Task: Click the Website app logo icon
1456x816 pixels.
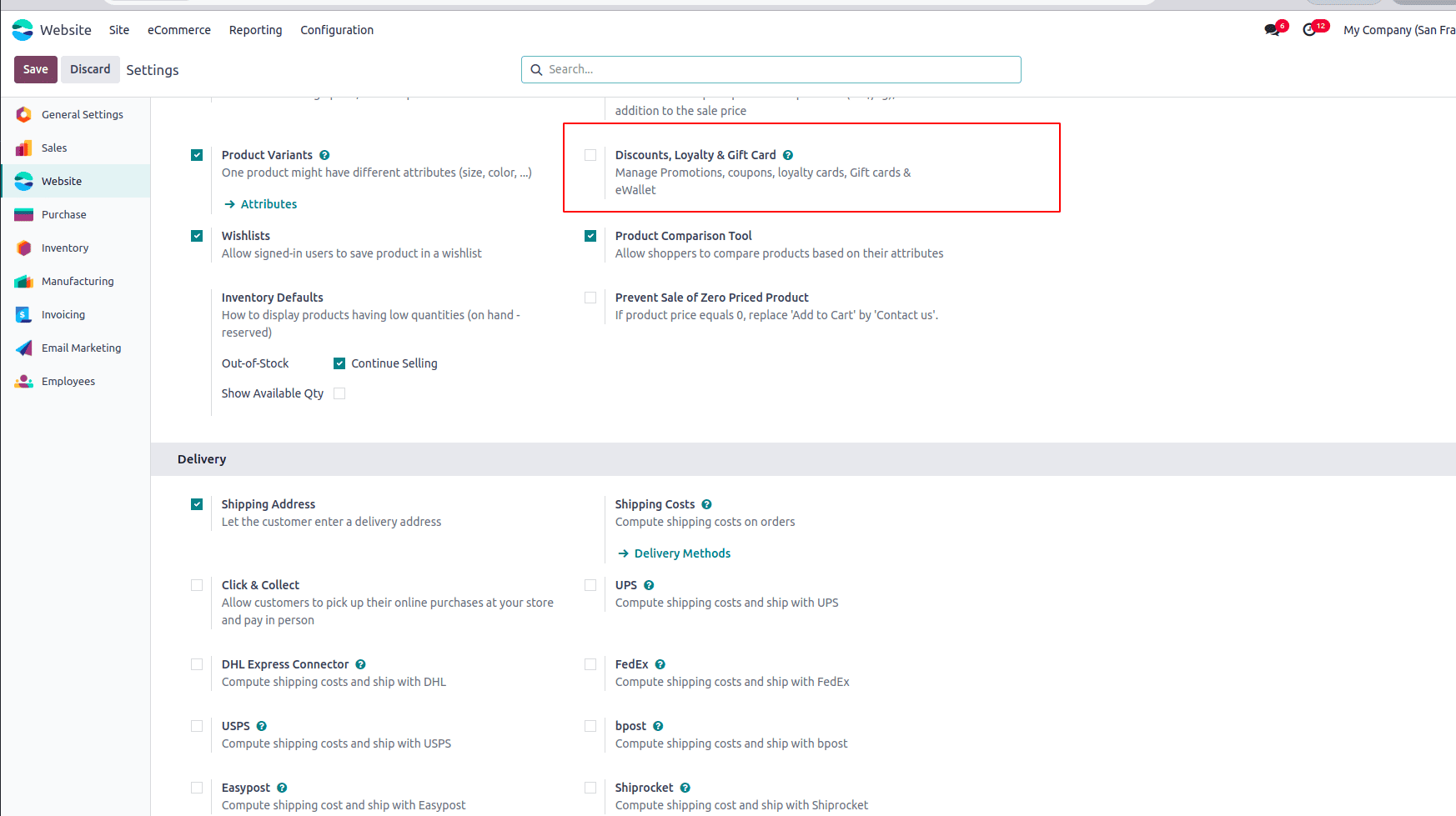Action: (23, 30)
